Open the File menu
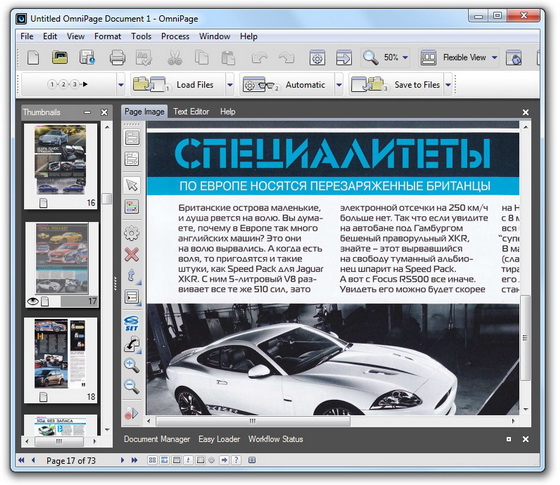 (27, 36)
